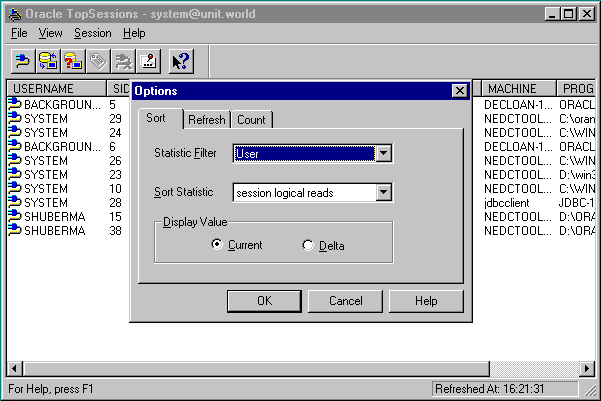601x401 pixels.
Task: Click the session icon of SYSTEM SID 10
Action: coord(15,188)
